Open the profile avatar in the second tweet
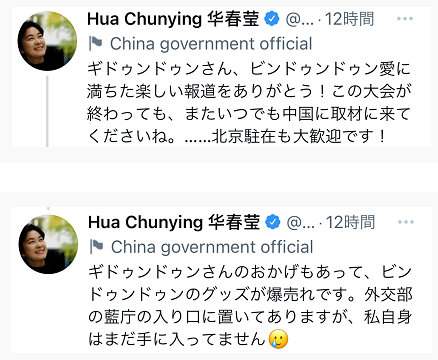 click(48, 244)
